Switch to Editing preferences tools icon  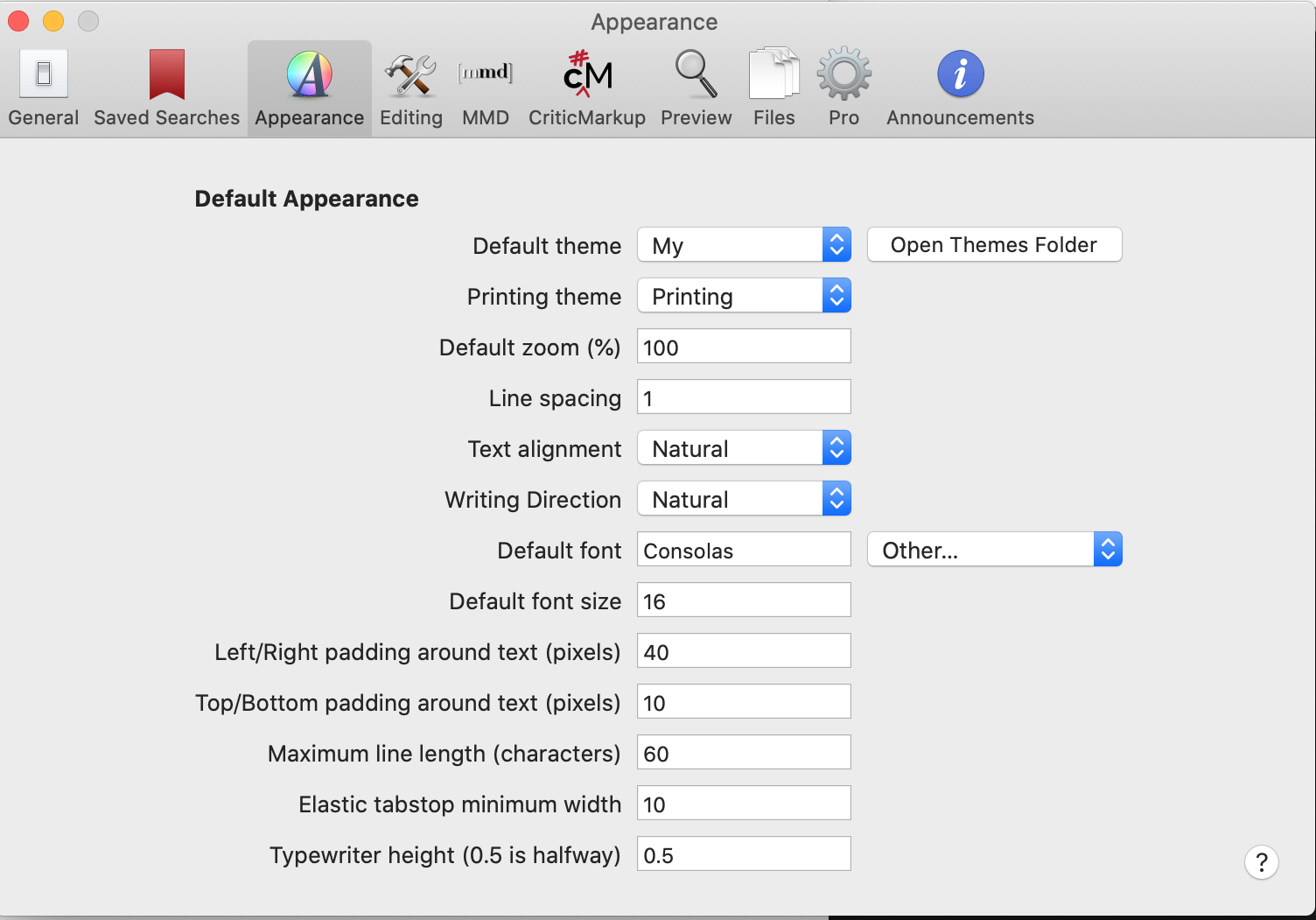[x=410, y=88]
